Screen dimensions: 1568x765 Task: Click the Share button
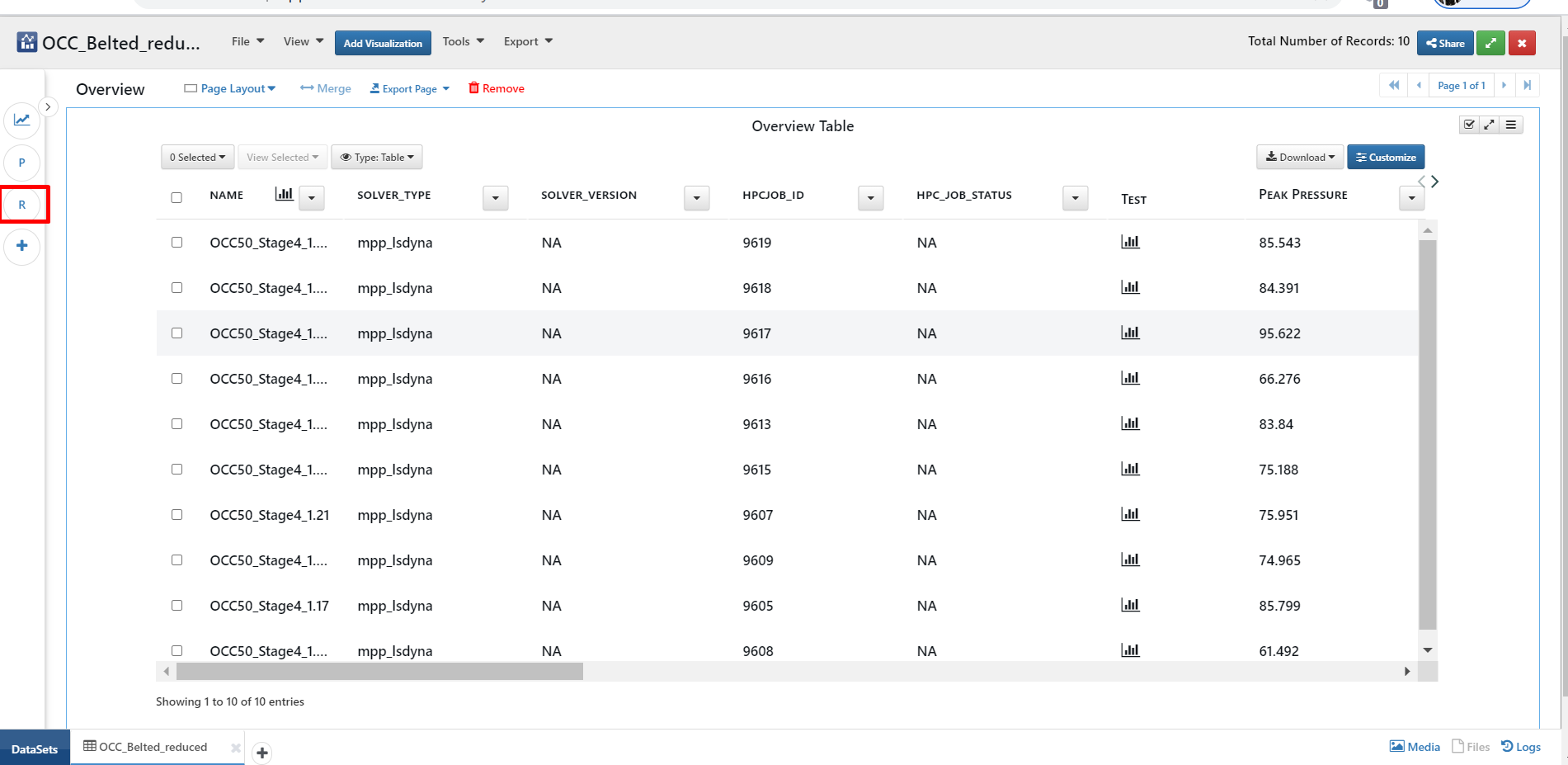(1445, 43)
